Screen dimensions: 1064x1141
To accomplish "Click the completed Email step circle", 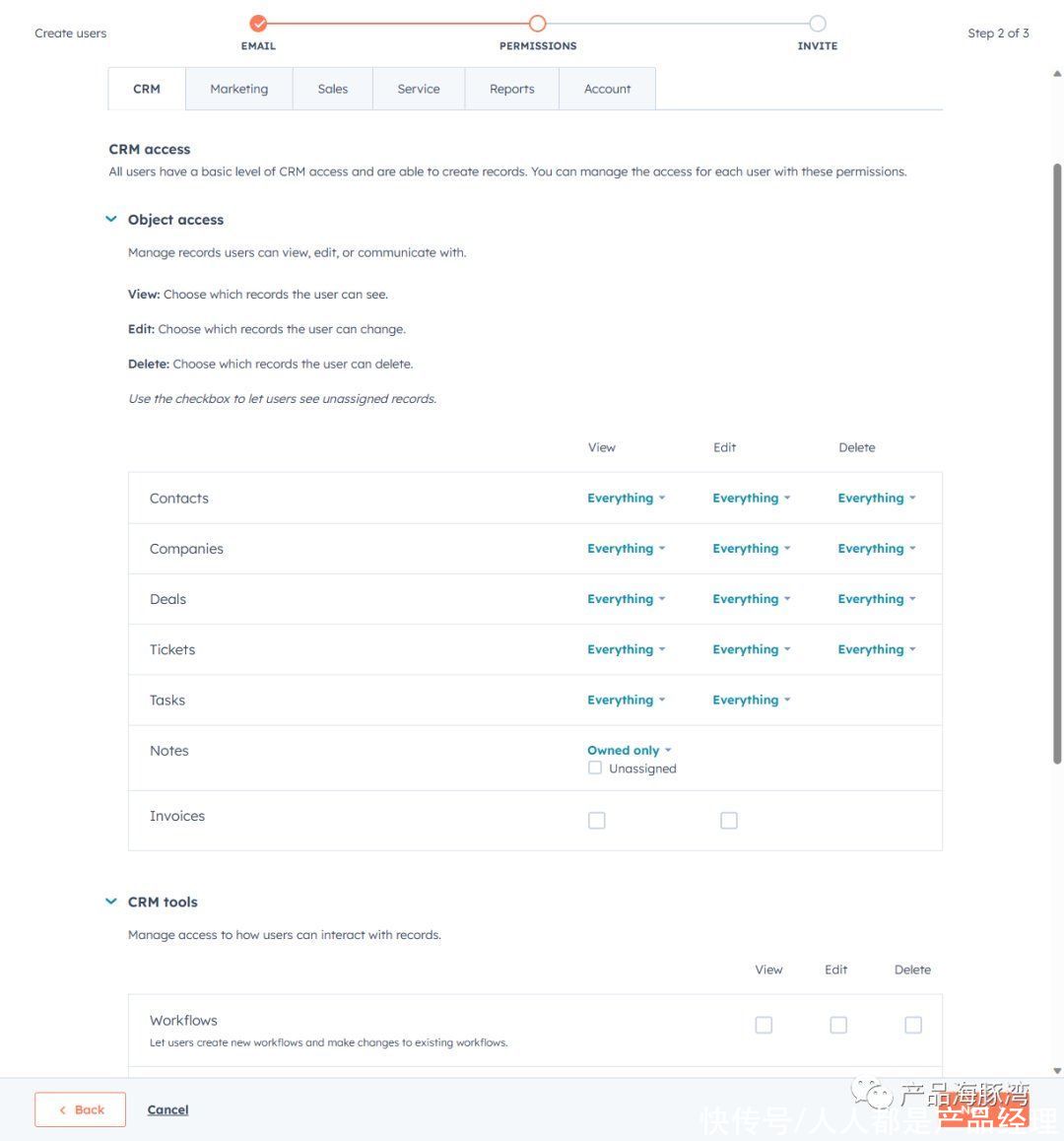I will 258,24.
